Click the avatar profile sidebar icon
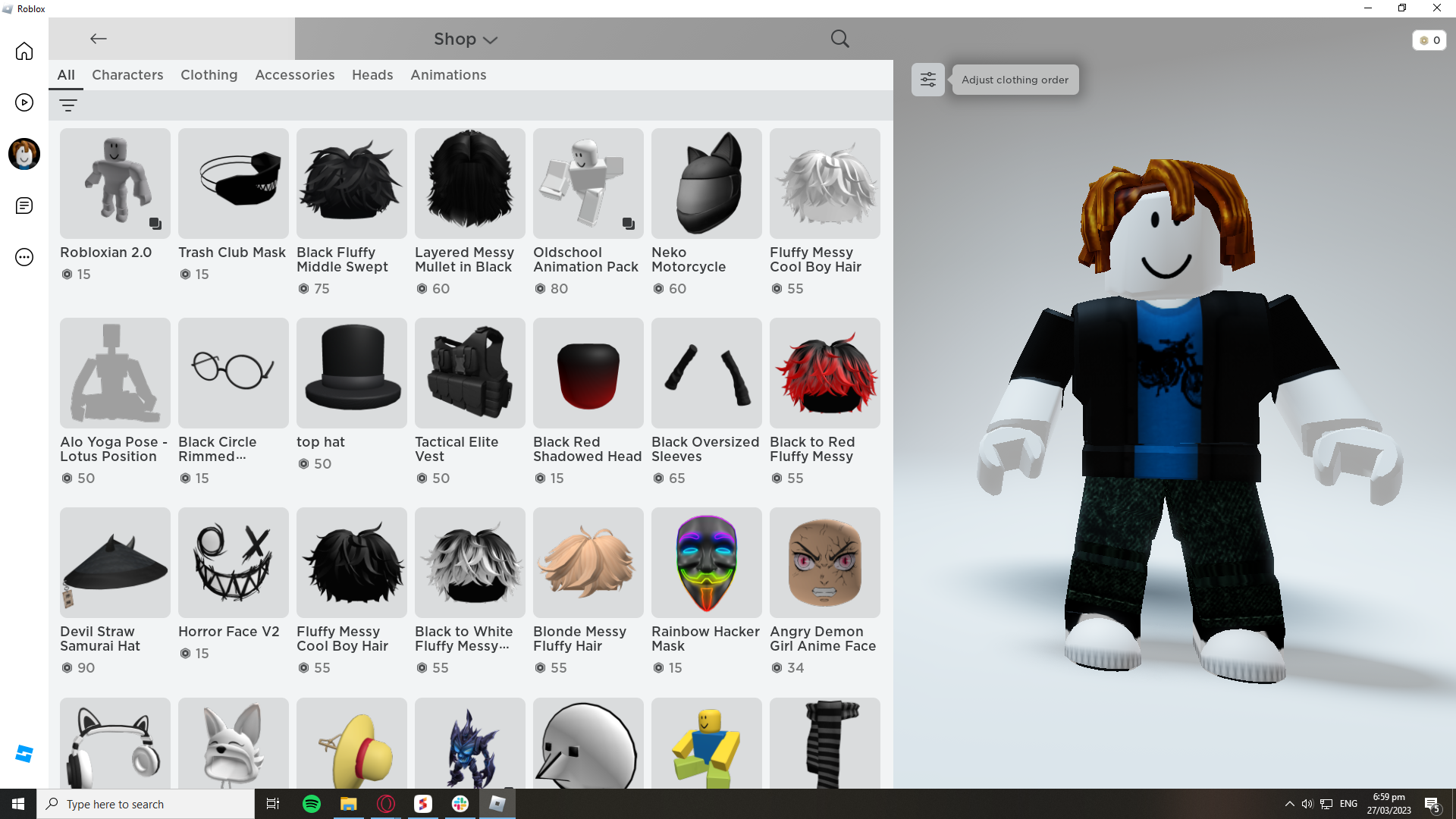The width and height of the screenshot is (1456, 819). coord(24,154)
